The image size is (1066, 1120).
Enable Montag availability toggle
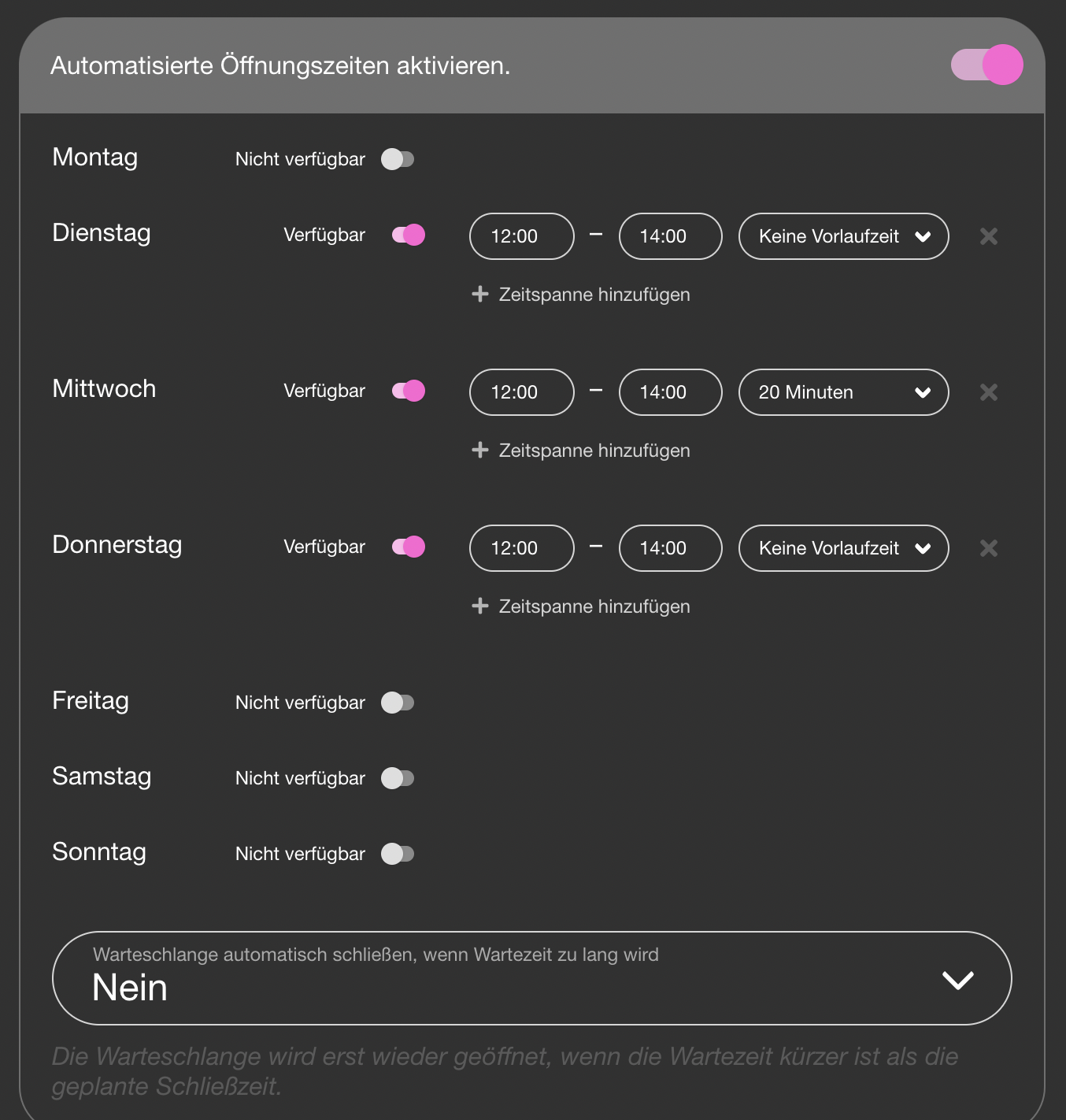pyautogui.click(x=398, y=159)
